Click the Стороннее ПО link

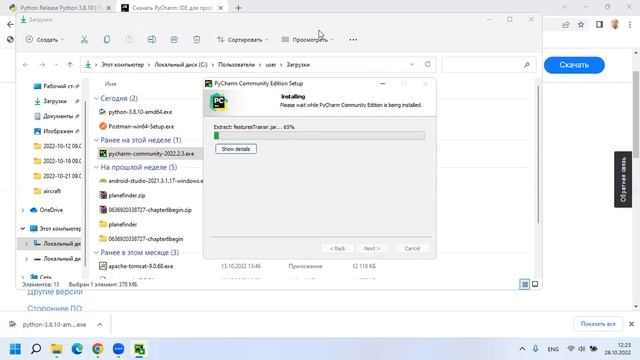coord(55,309)
